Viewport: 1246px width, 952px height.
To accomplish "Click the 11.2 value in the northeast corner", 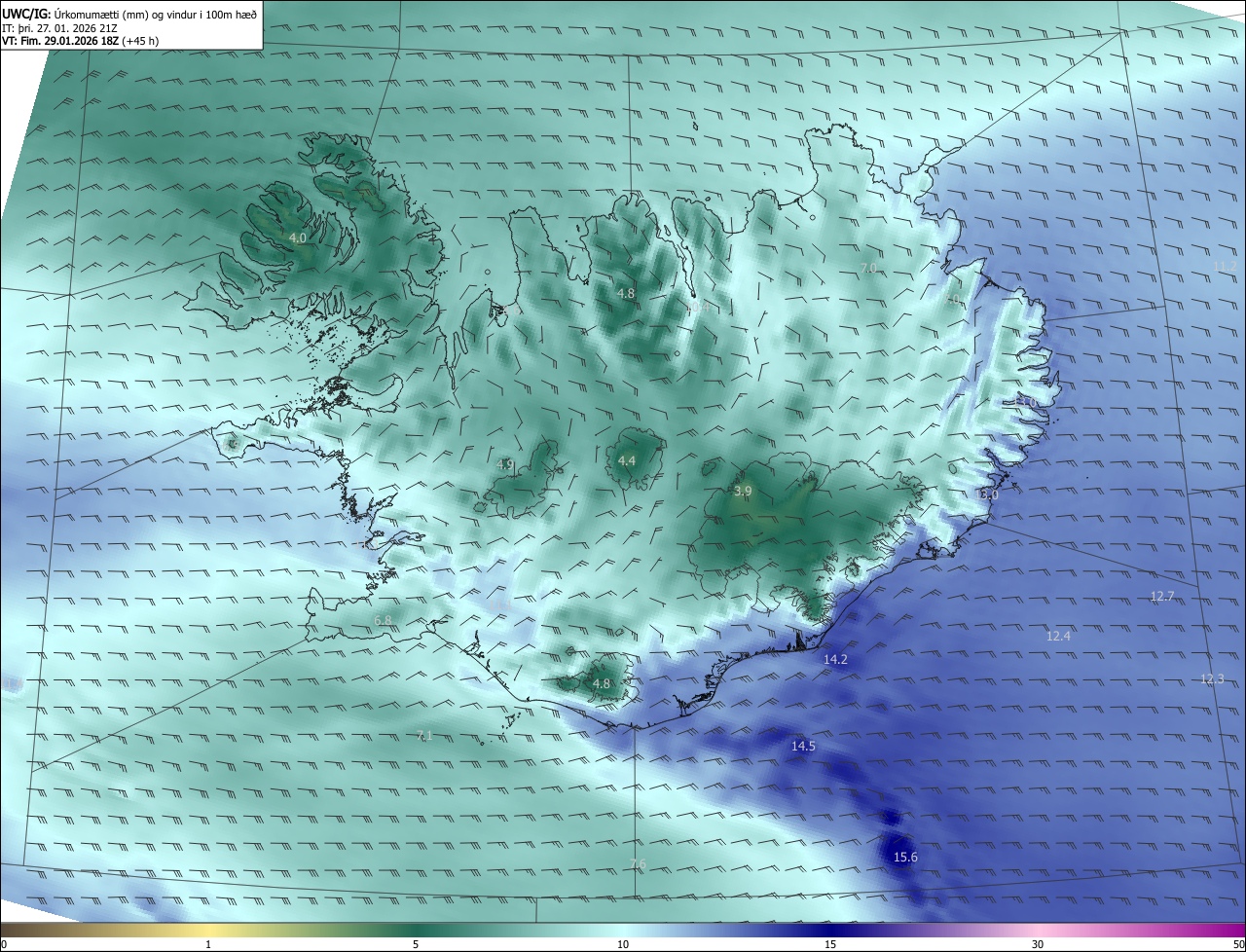I will tap(1225, 266).
